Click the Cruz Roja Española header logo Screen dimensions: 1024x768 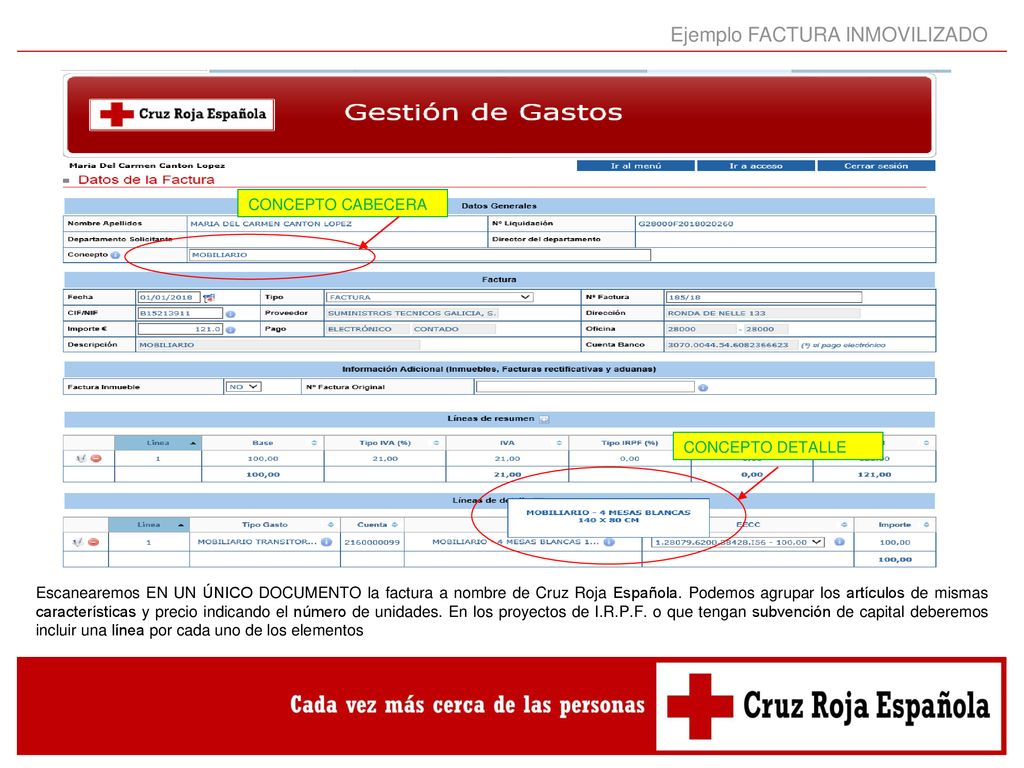coord(182,114)
